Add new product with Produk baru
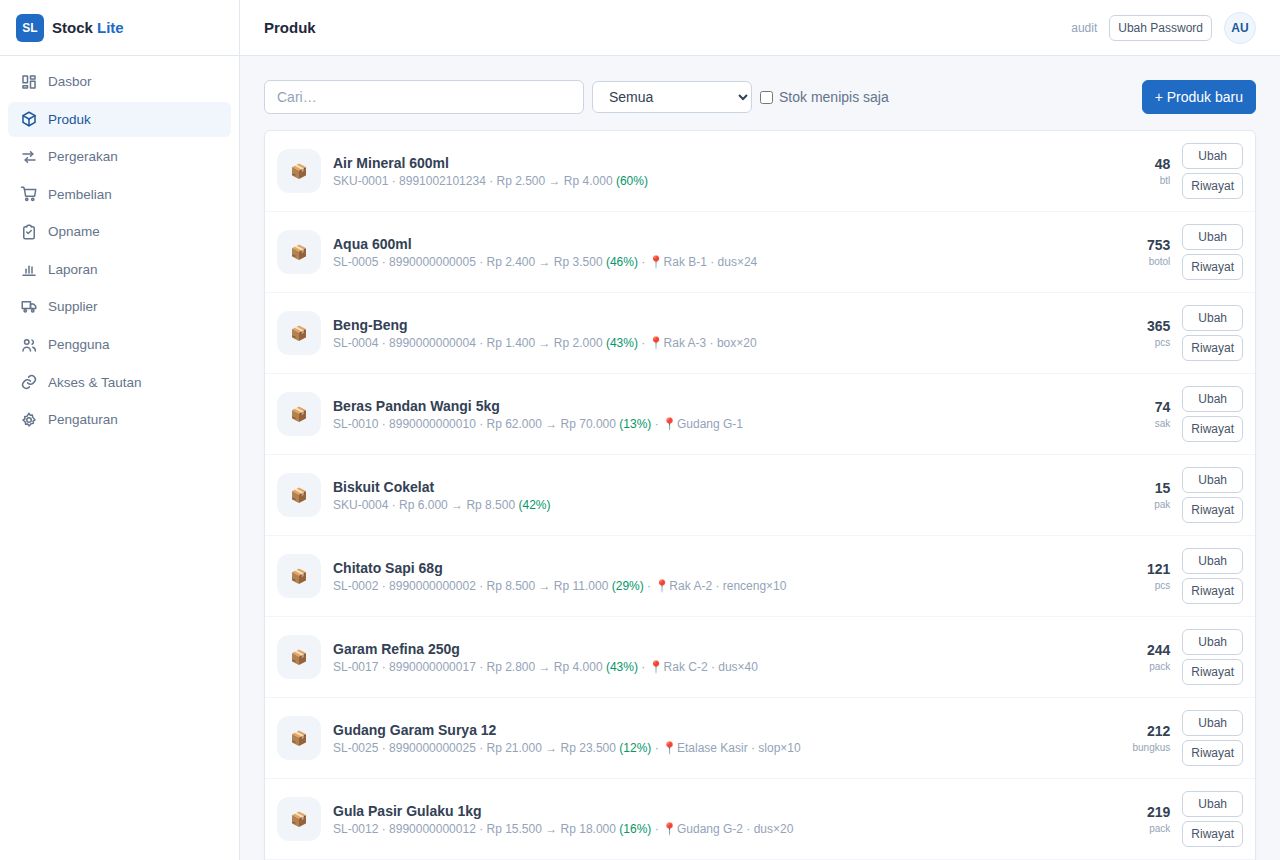 pos(1199,97)
